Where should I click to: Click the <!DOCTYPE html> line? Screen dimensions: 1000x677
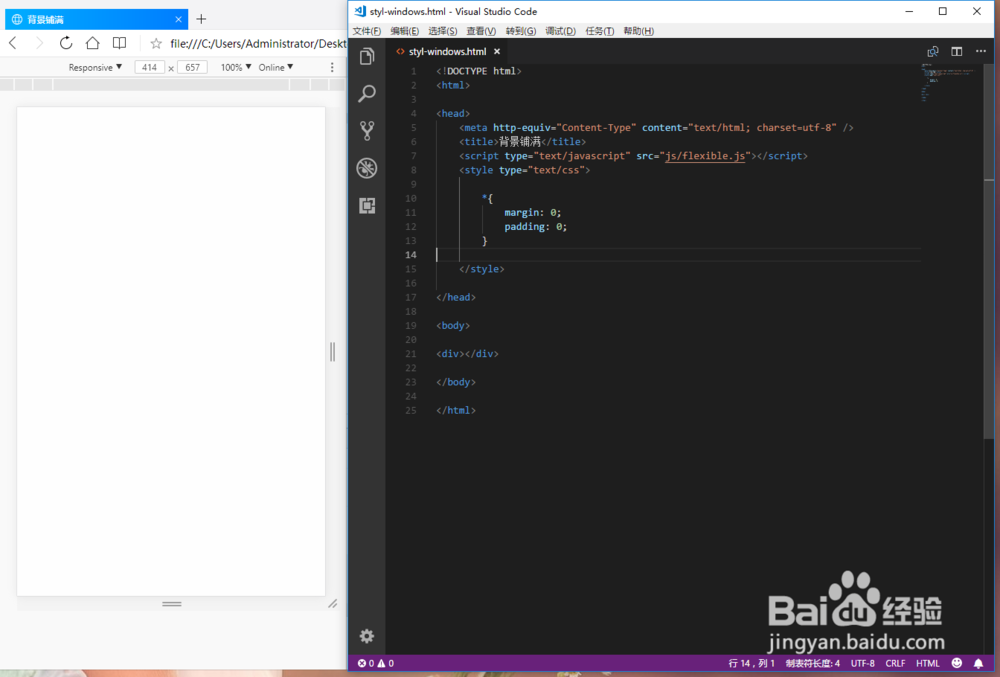pyautogui.click(x=478, y=71)
